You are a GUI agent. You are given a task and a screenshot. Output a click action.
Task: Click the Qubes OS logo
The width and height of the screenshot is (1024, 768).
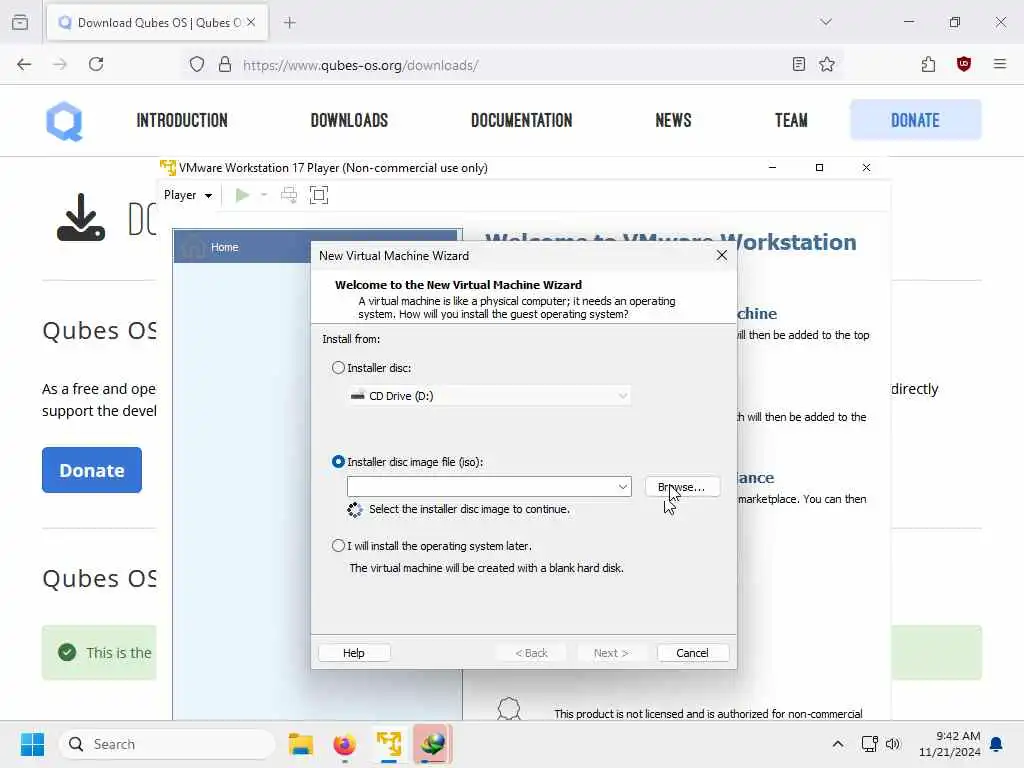pos(65,121)
